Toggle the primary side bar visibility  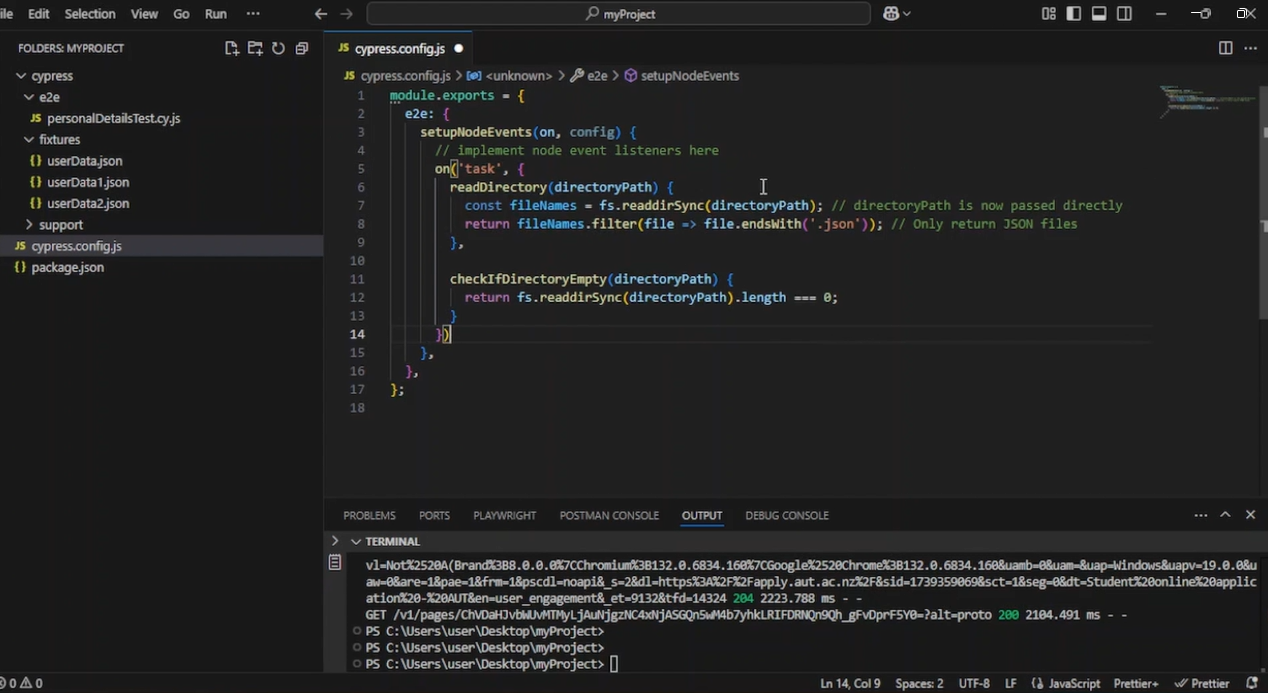tap(1073, 14)
